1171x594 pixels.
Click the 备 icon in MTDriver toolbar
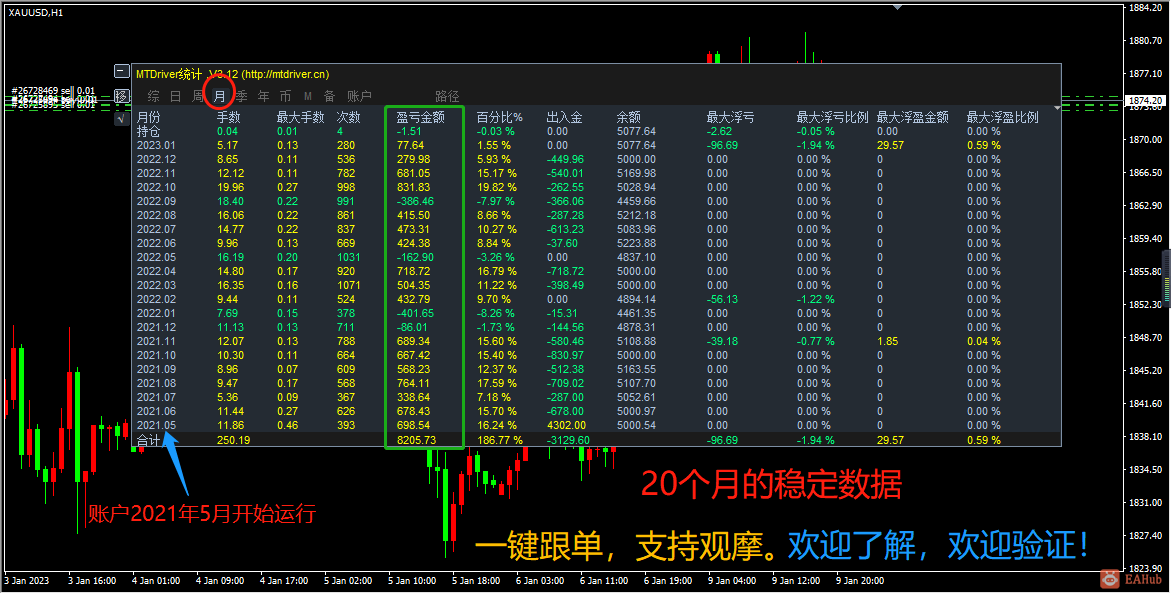pos(329,95)
